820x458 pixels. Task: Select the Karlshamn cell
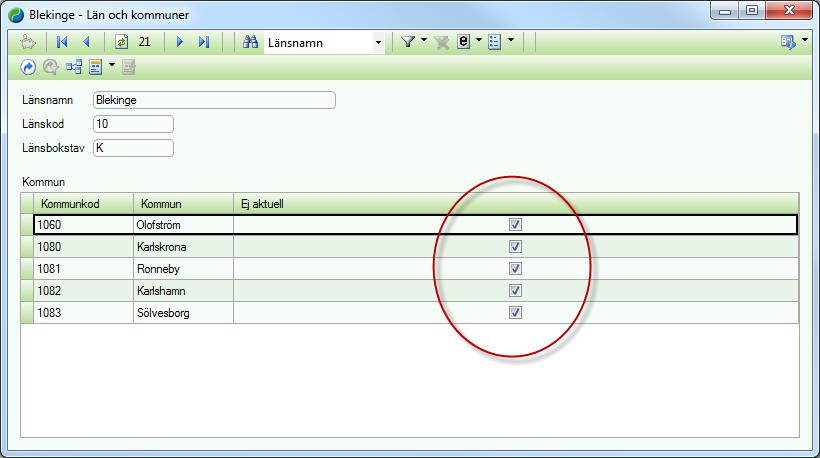(x=183, y=291)
